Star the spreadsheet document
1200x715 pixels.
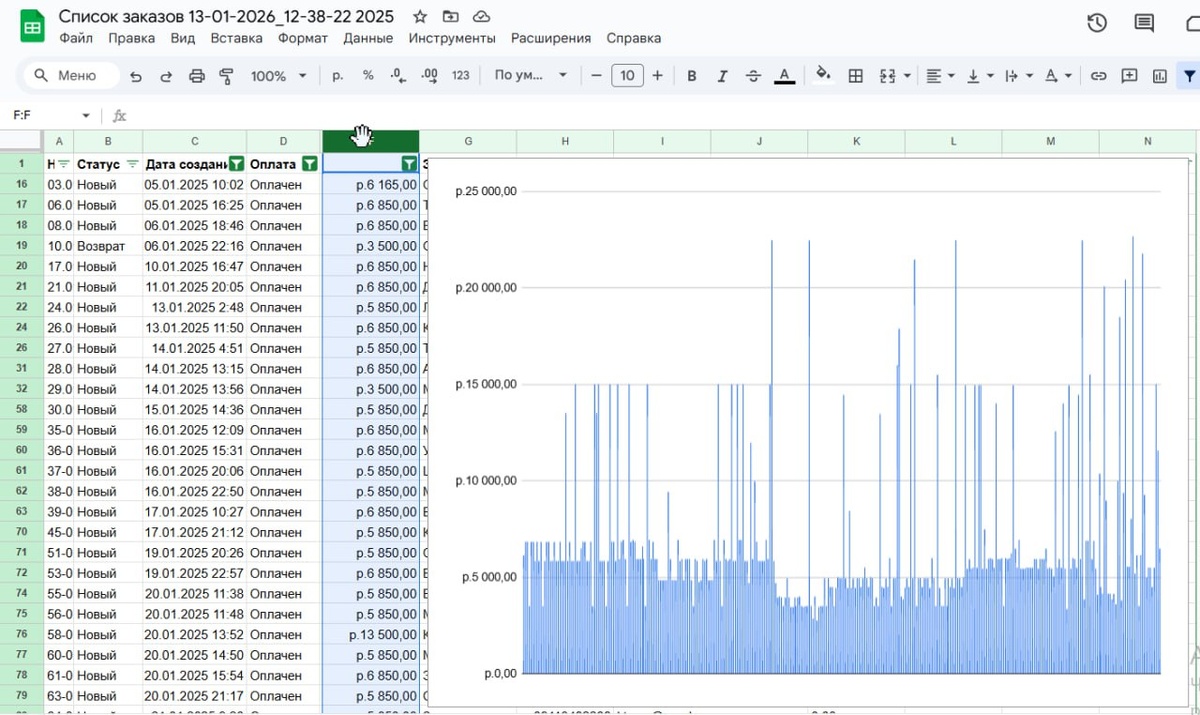click(x=420, y=17)
